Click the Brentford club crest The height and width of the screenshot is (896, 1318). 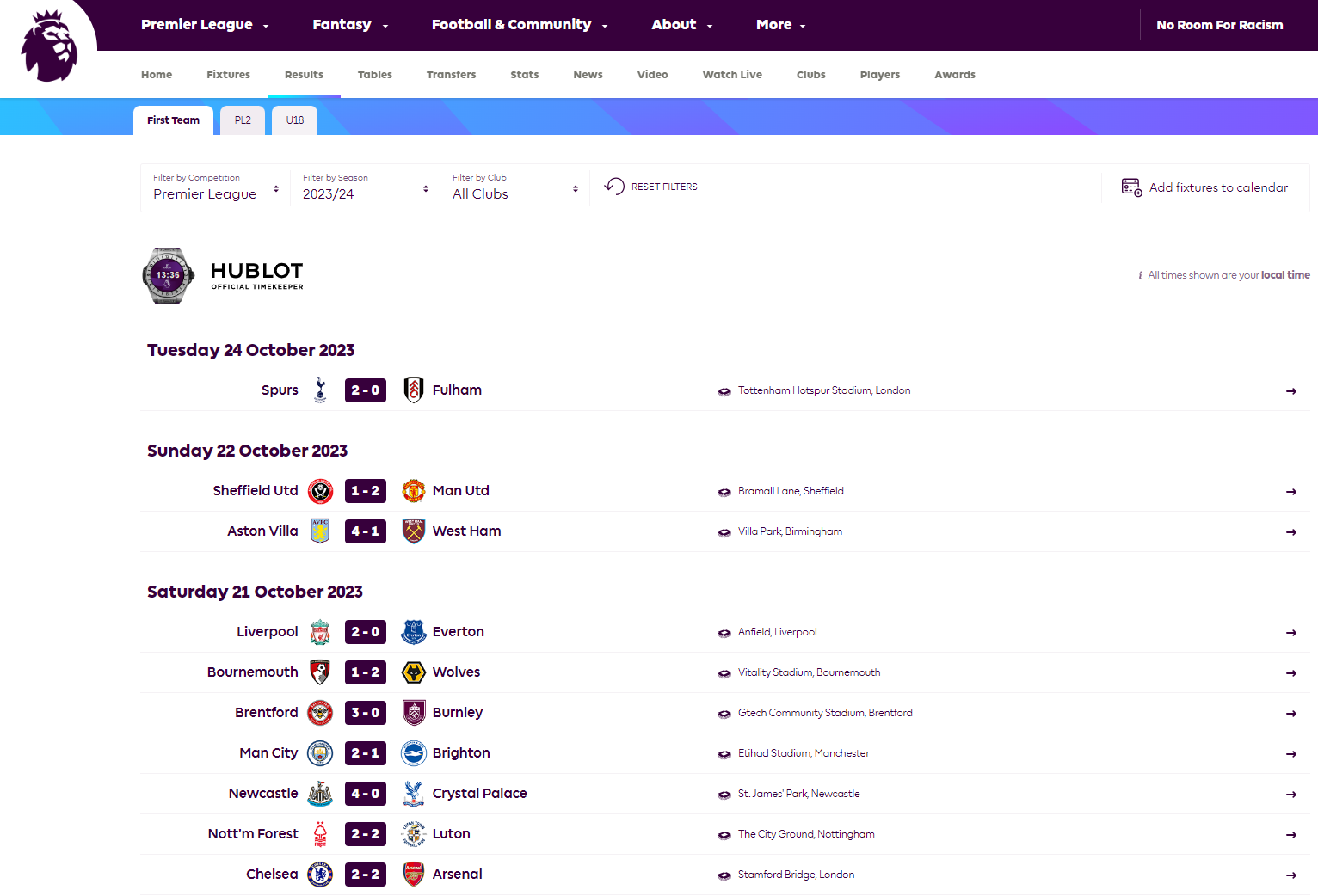[320, 713]
